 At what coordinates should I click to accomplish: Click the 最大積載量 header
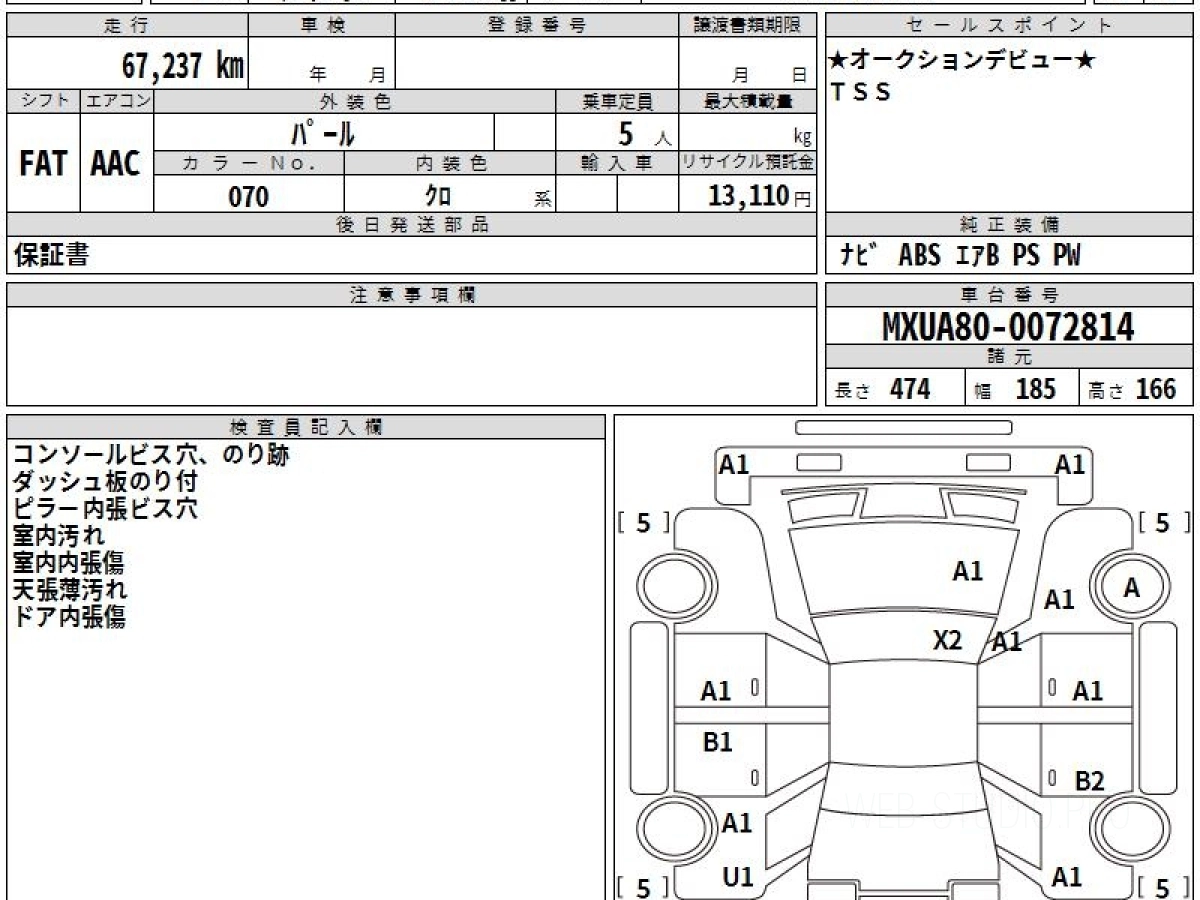point(747,101)
